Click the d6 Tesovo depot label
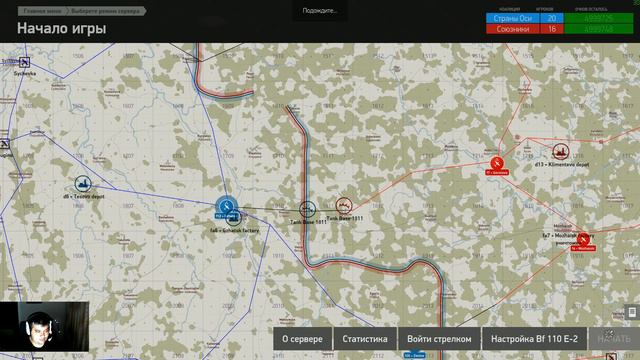This screenshot has width=640, height=360. [84, 196]
